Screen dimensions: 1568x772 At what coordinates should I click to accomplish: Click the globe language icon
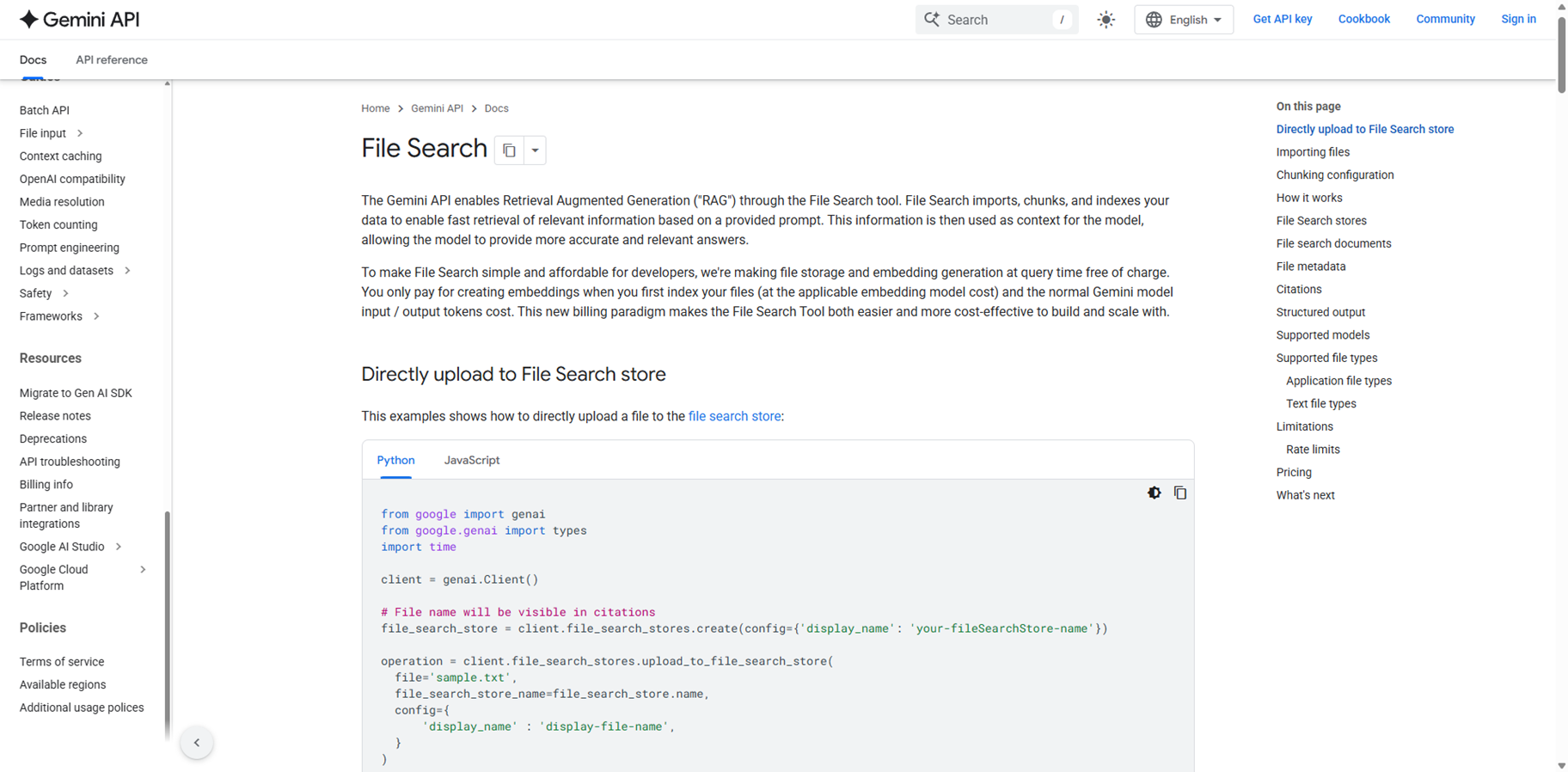[1154, 20]
